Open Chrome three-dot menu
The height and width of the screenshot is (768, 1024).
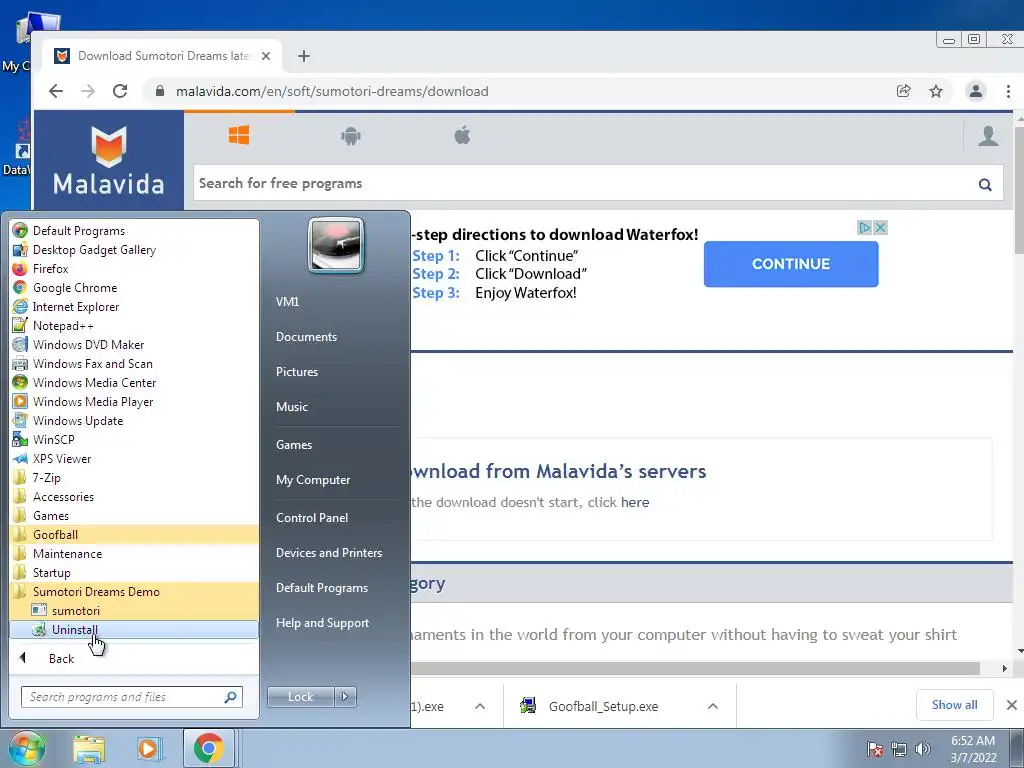click(x=1008, y=91)
